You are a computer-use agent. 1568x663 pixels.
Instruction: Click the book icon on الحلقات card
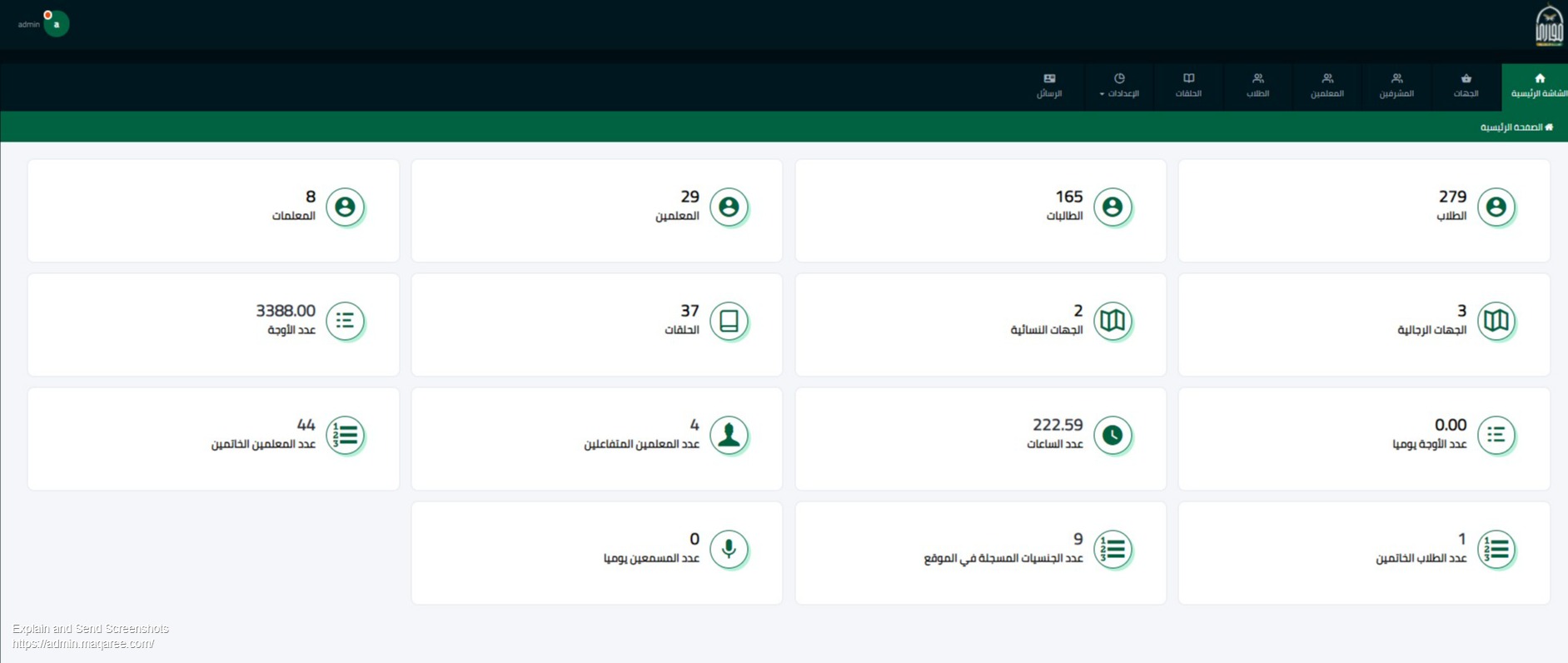click(x=729, y=321)
